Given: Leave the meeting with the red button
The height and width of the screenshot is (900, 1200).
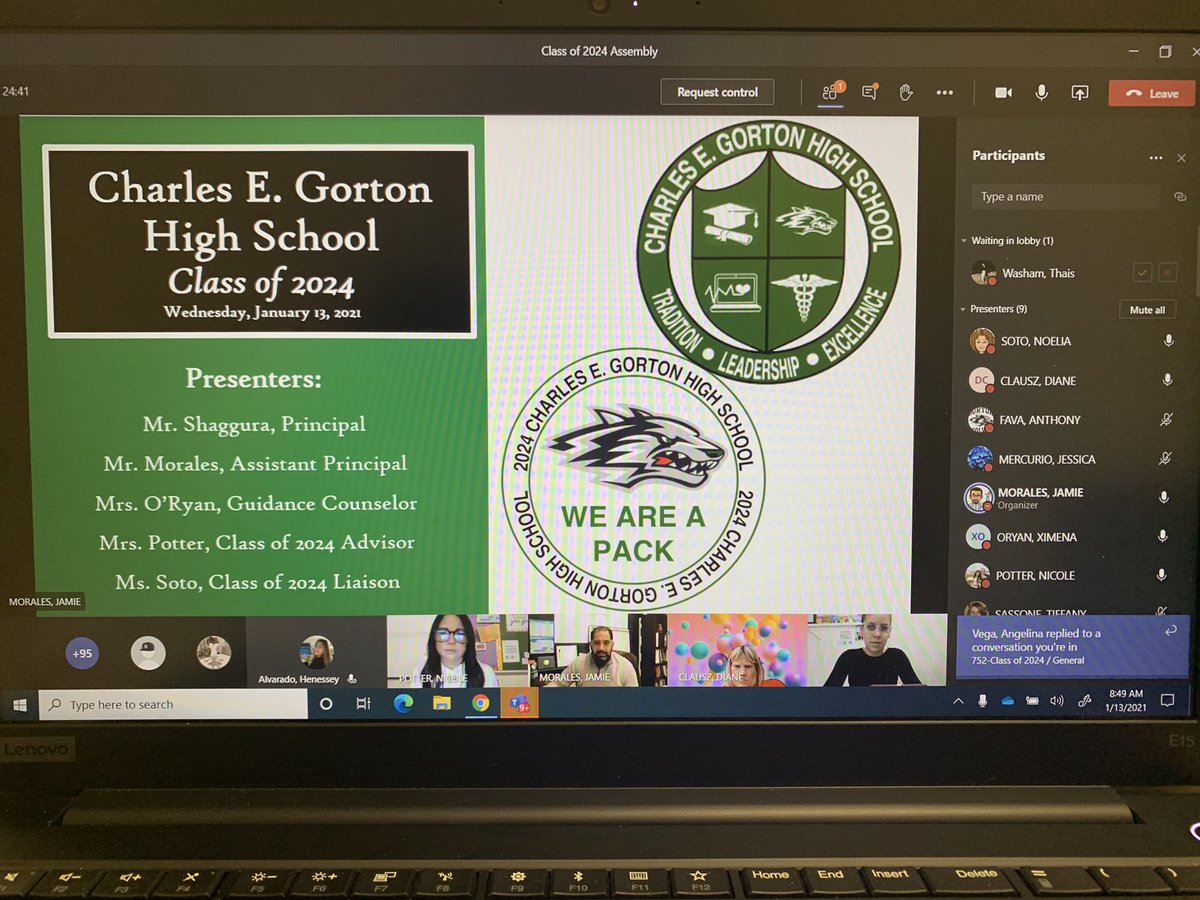Looking at the screenshot, I should click(1152, 93).
